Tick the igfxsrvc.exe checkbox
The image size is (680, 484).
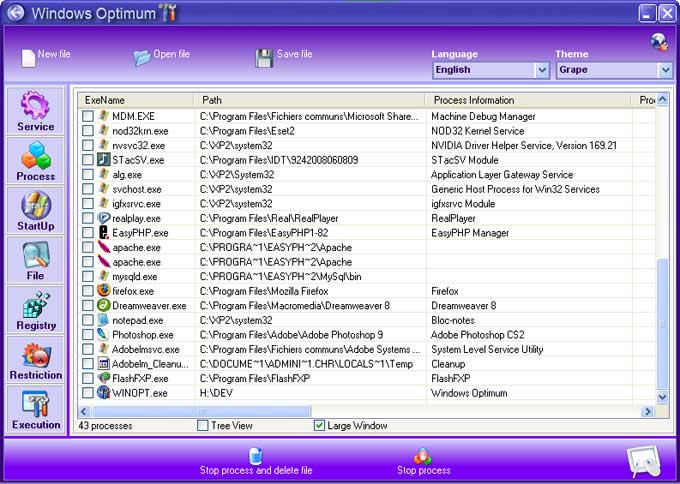coord(88,203)
